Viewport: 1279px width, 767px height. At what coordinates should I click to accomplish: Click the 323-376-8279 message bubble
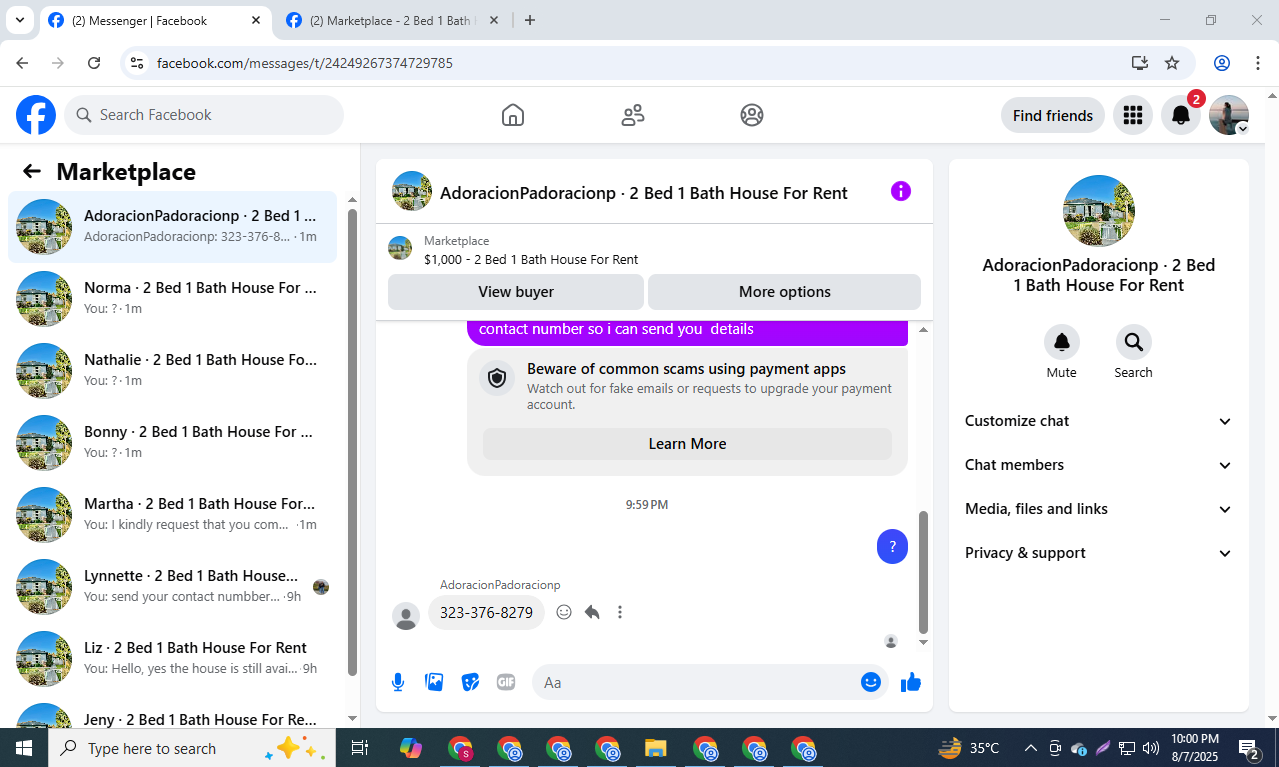486,612
